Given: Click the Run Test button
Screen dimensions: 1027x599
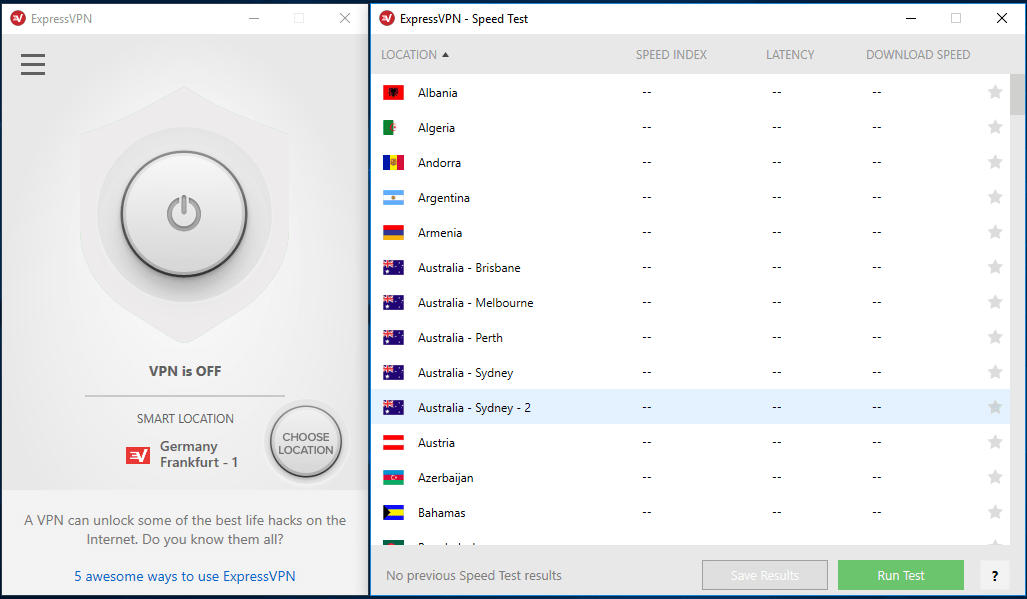Looking at the screenshot, I should 901,575.
